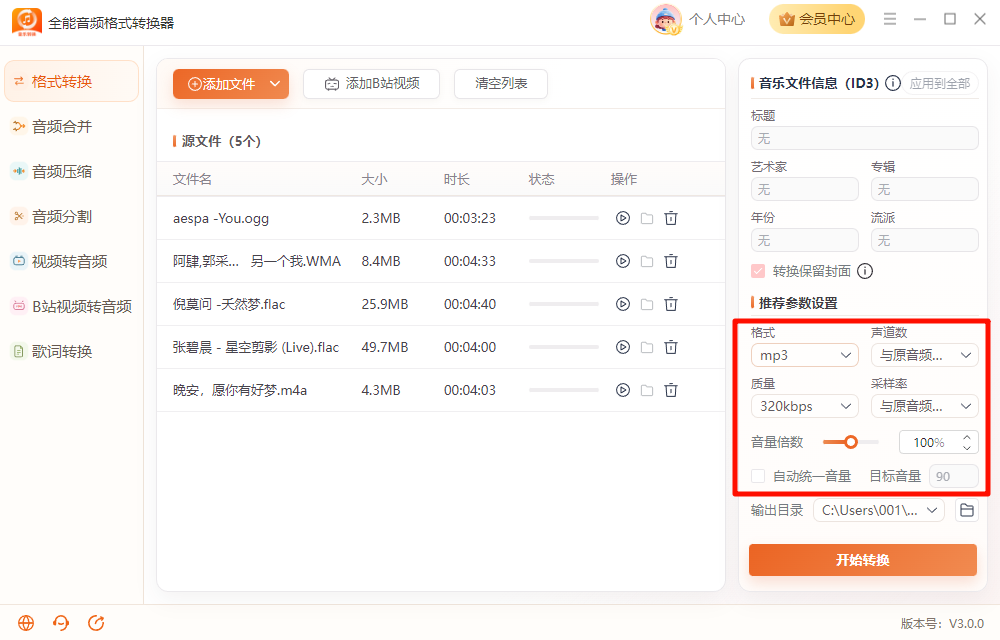1000x640 pixels.
Task: Delete 星空剪影 (Live).flac from list
Action: click(671, 347)
